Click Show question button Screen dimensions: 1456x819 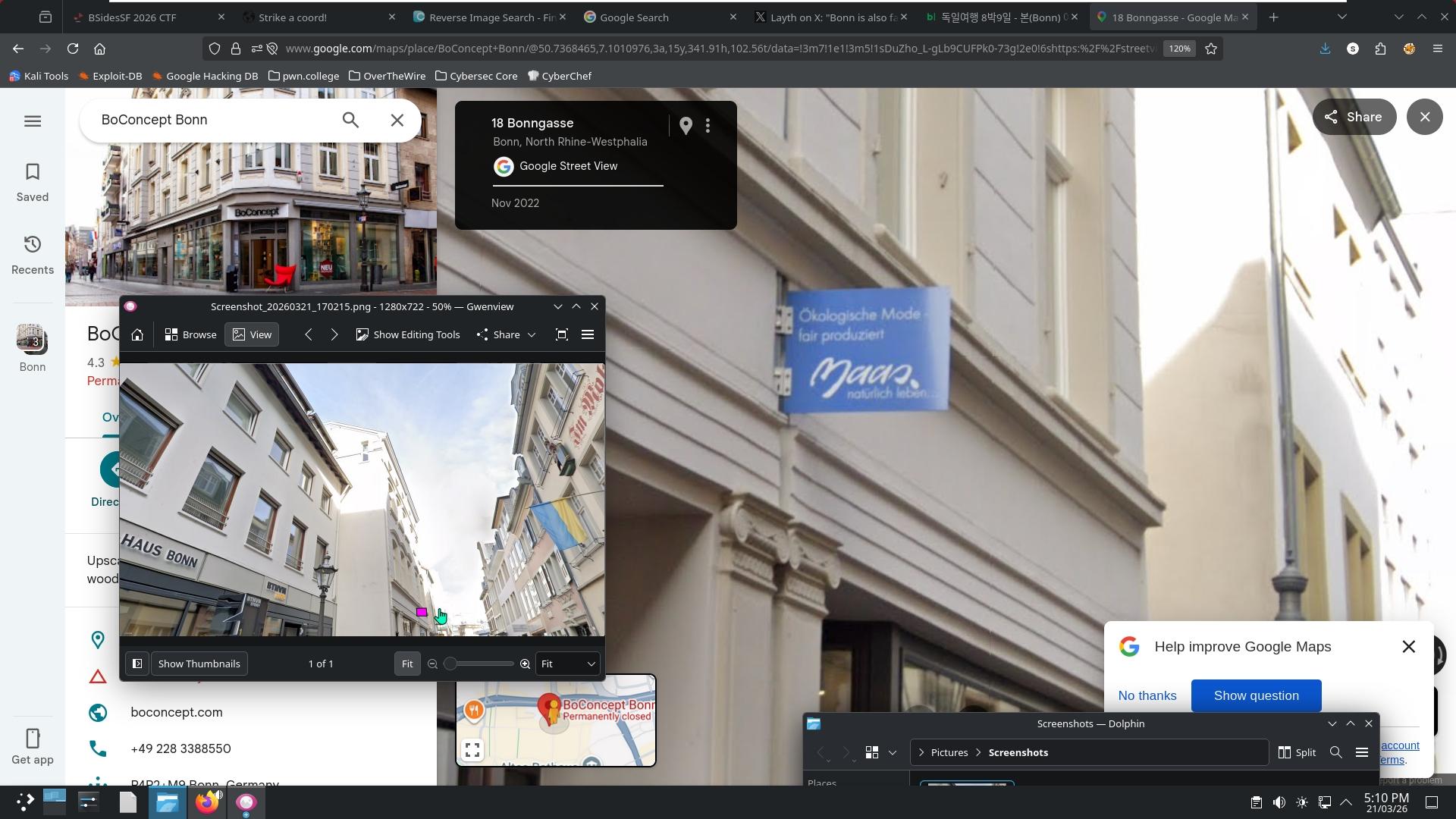pos(1256,695)
